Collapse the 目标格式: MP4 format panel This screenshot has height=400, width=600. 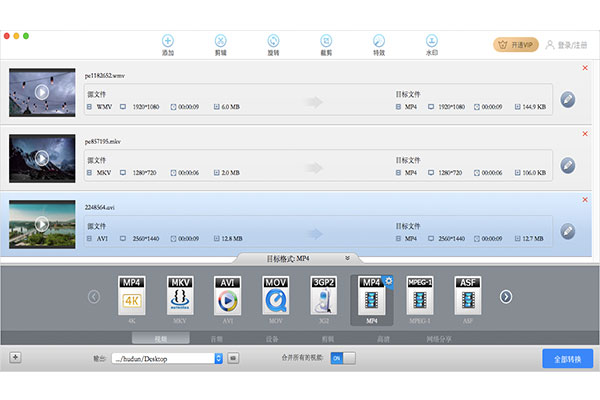click(x=347, y=258)
